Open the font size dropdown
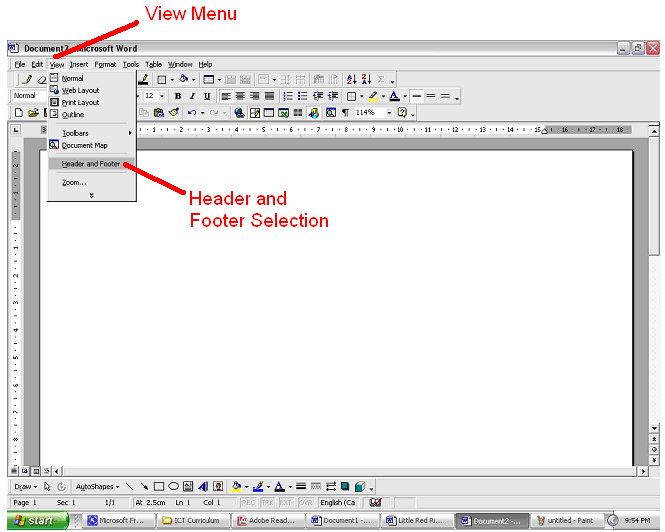The width and height of the screenshot is (665, 532). (x=162, y=96)
